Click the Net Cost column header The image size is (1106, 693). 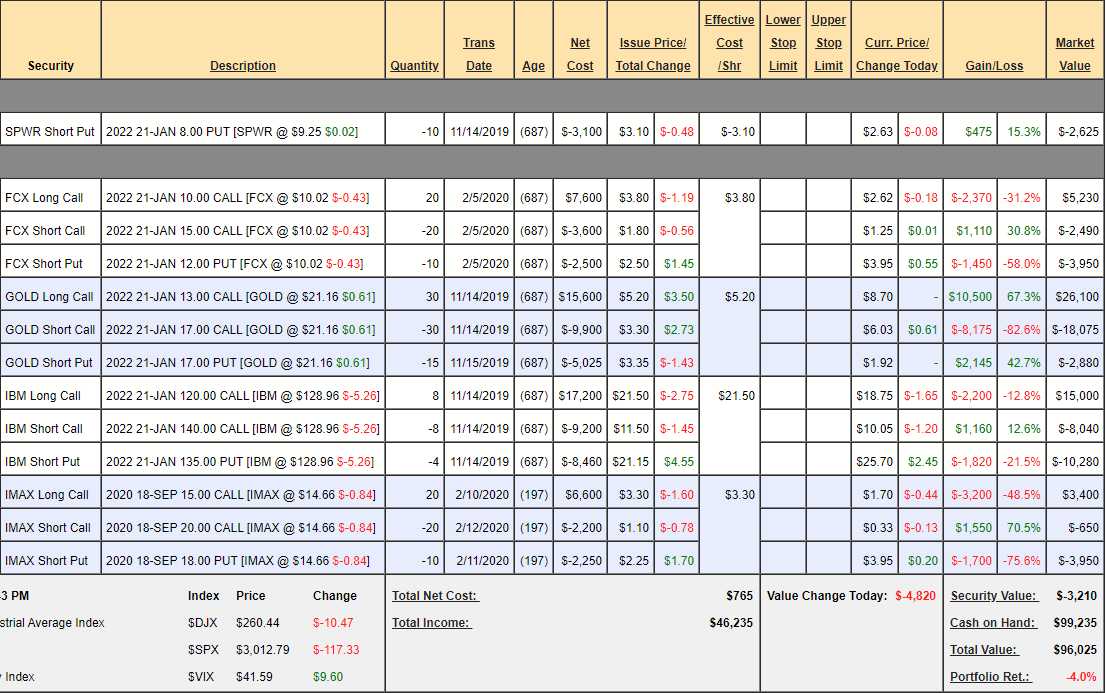click(x=580, y=54)
